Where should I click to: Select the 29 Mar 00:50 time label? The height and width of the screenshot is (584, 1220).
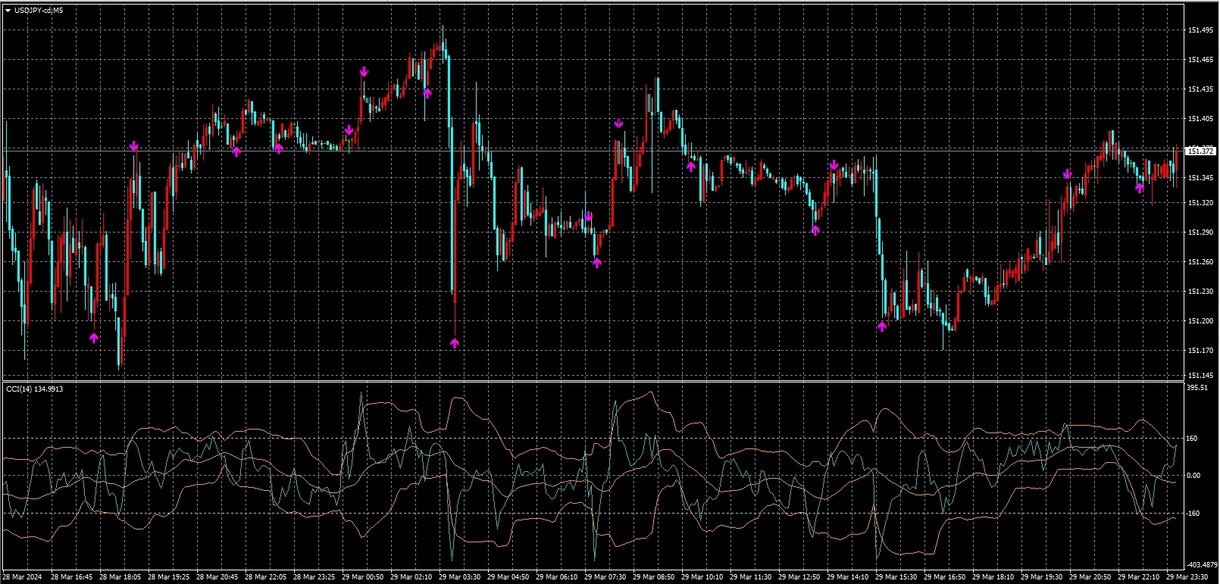(363, 577)
